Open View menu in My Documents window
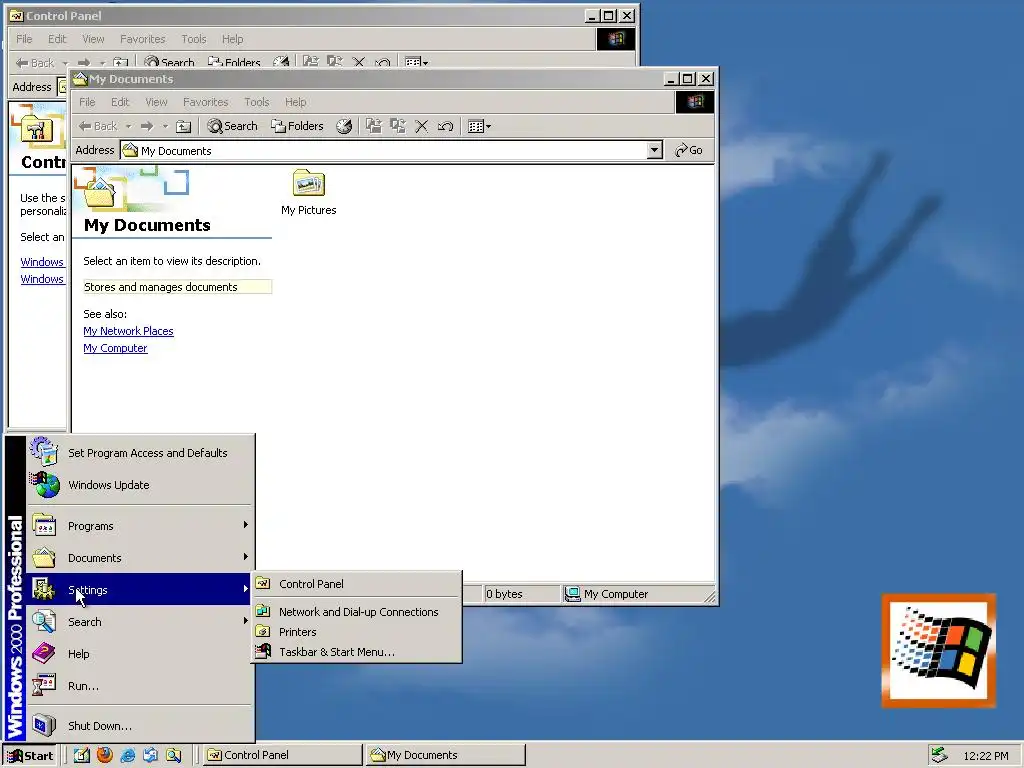 tap(156, 102)
